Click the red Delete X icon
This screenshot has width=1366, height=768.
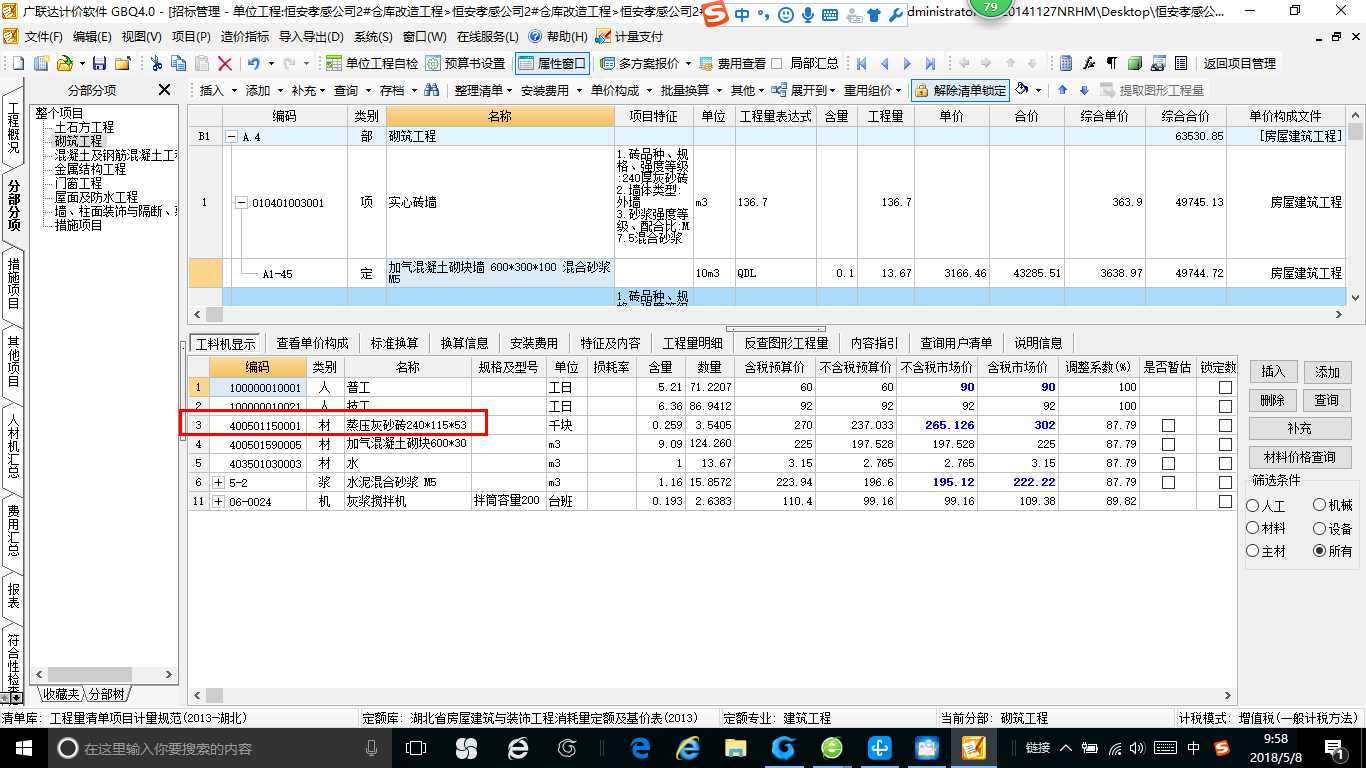click(225, 63)
